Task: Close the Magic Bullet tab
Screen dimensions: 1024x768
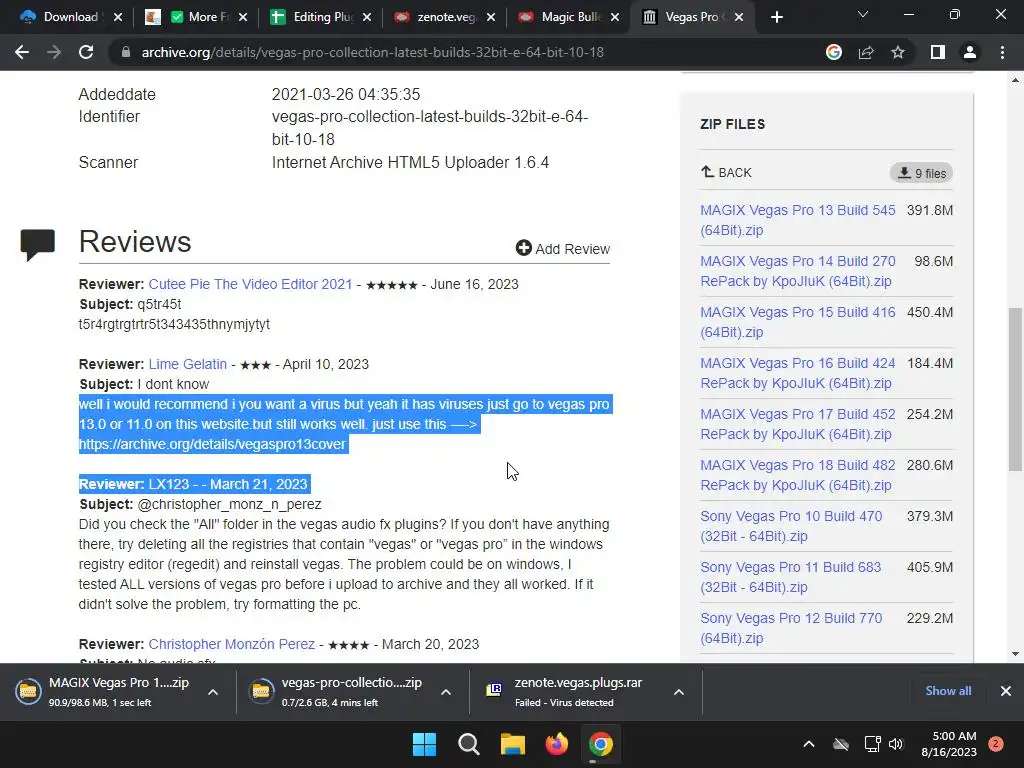Action: coord(615,17)
